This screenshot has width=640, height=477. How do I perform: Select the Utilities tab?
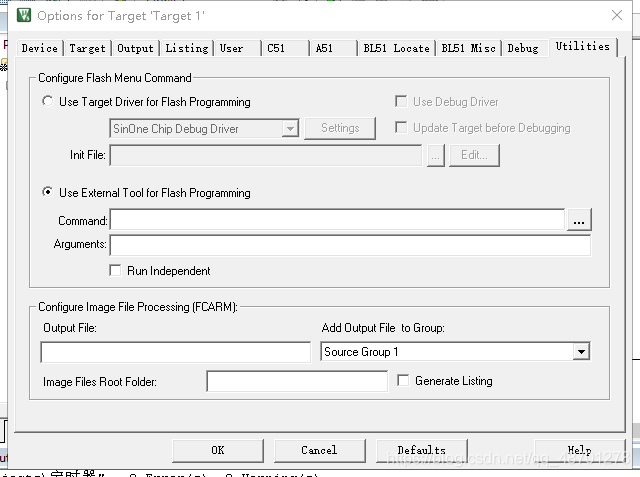583,47
